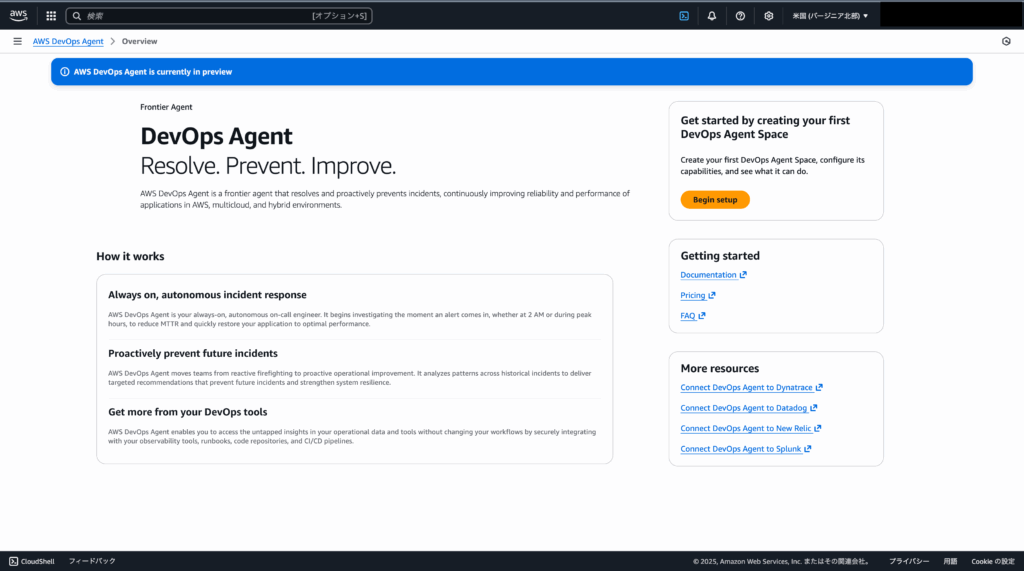Open the settings gear icon
Viewport: 1024px width, 571px height.
[x=769, y=16]
